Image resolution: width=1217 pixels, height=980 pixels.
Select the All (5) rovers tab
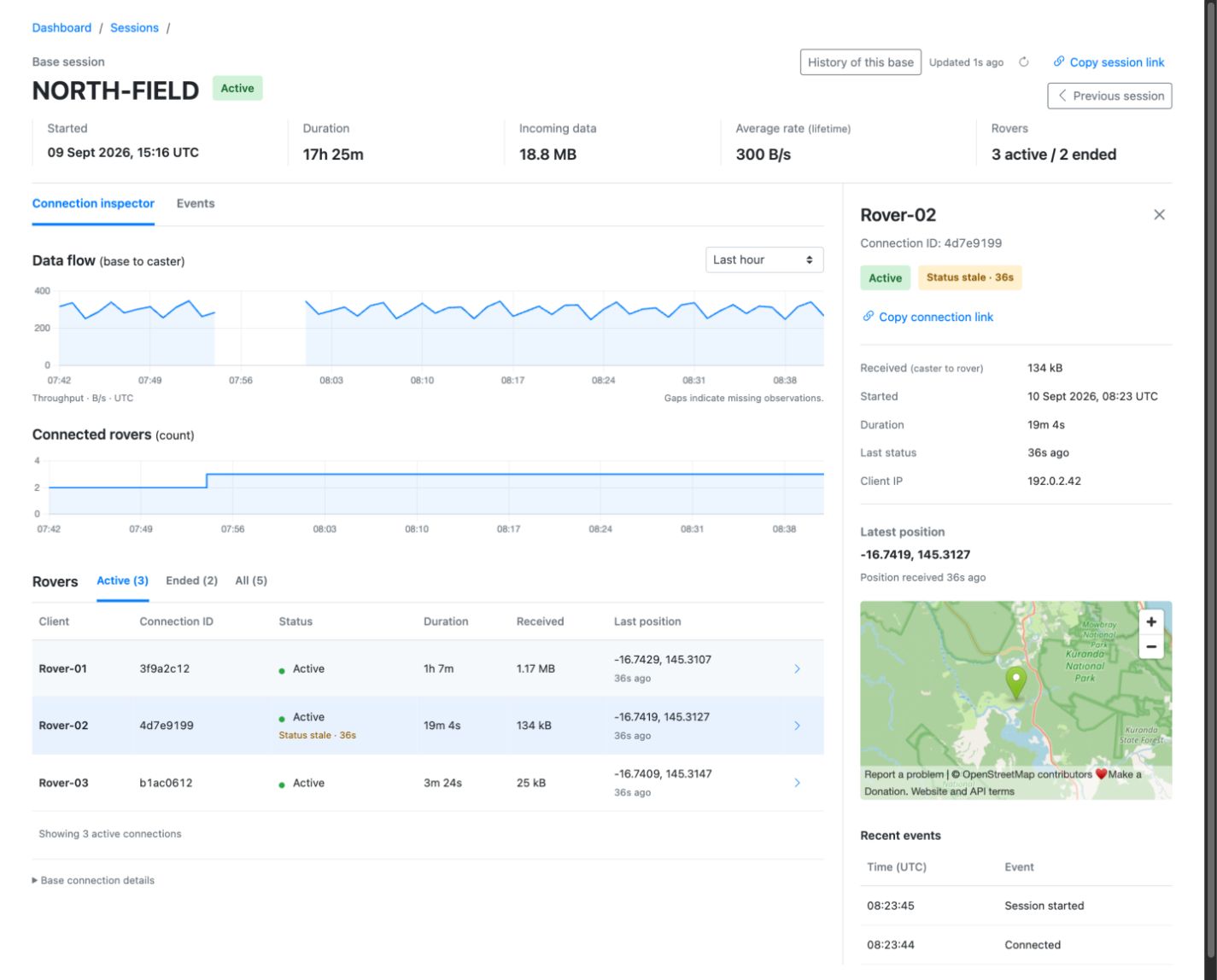pyautogui.click(x=251, y=580)
